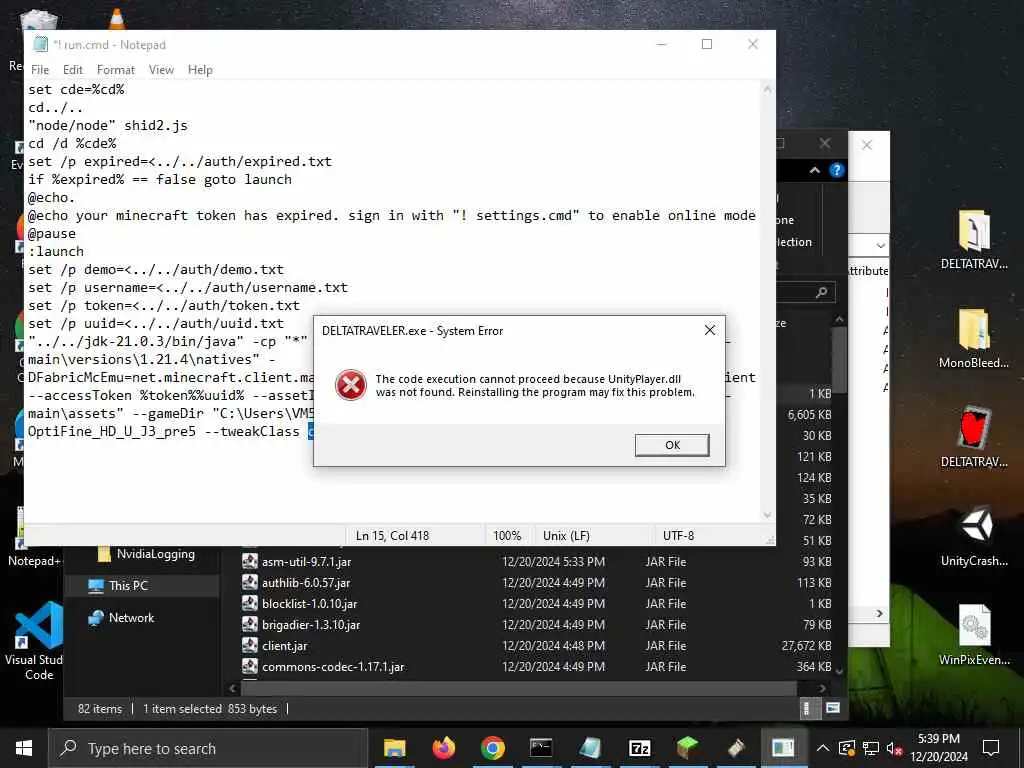Screen dimensions: 1024x768
Task: Open Firefox from the taskbar
Action: 443,748
